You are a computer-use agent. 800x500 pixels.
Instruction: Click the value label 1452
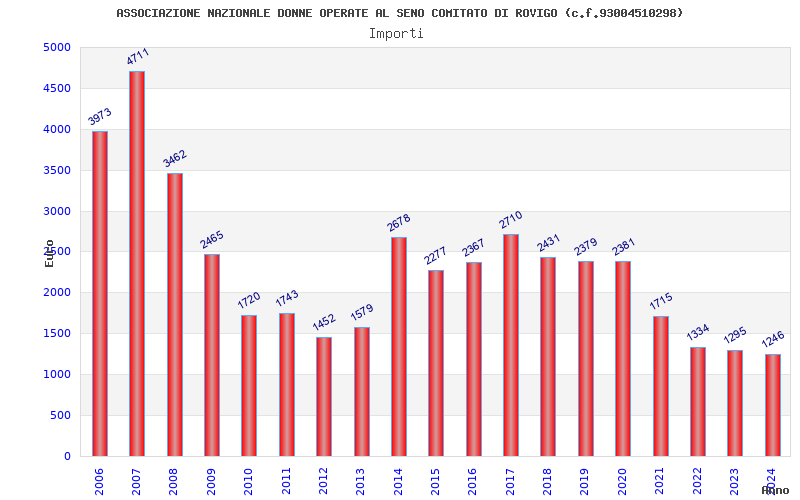click(x=324, y=322)
